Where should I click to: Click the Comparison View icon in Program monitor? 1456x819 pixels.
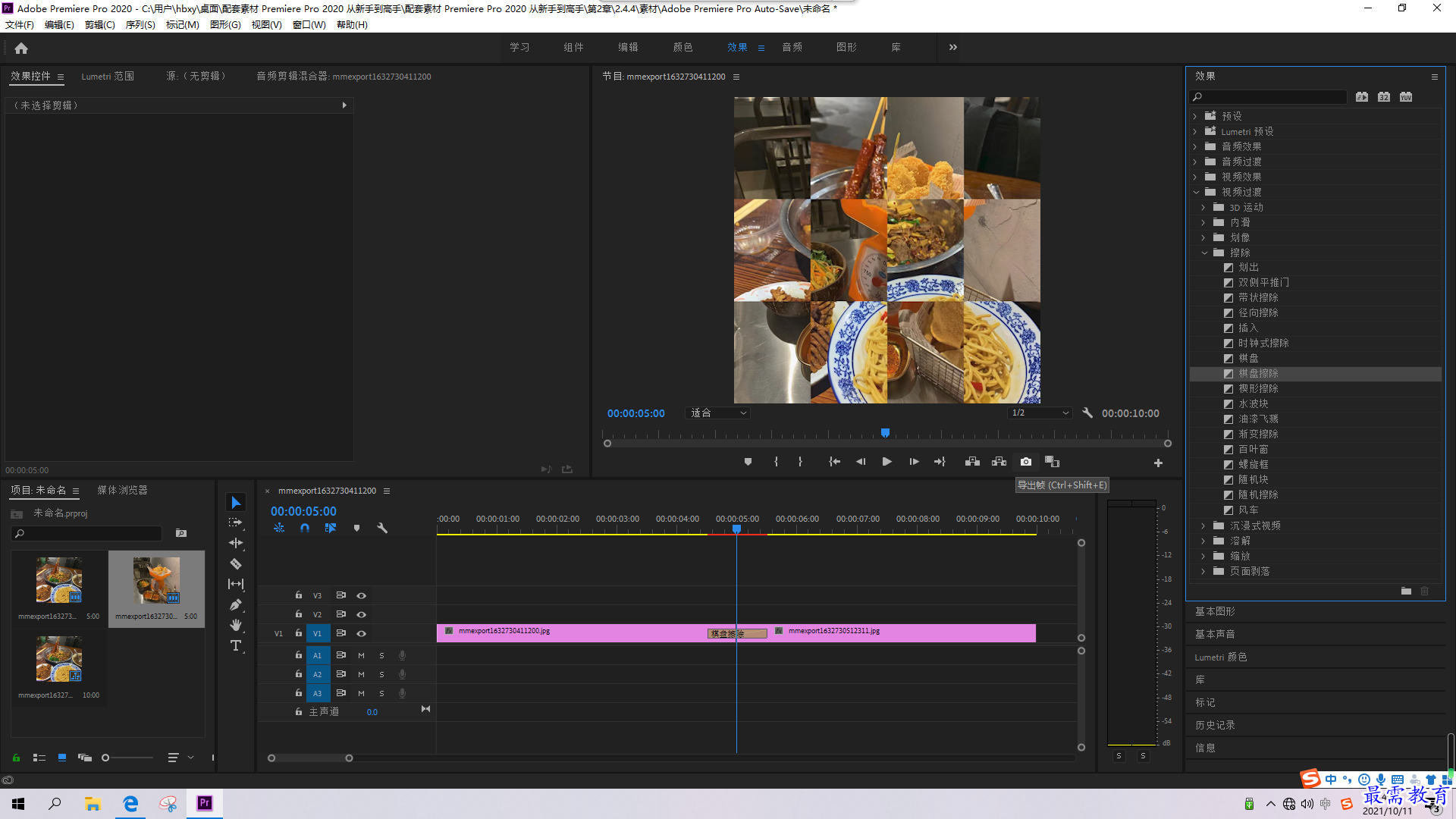pos(1052,462)
